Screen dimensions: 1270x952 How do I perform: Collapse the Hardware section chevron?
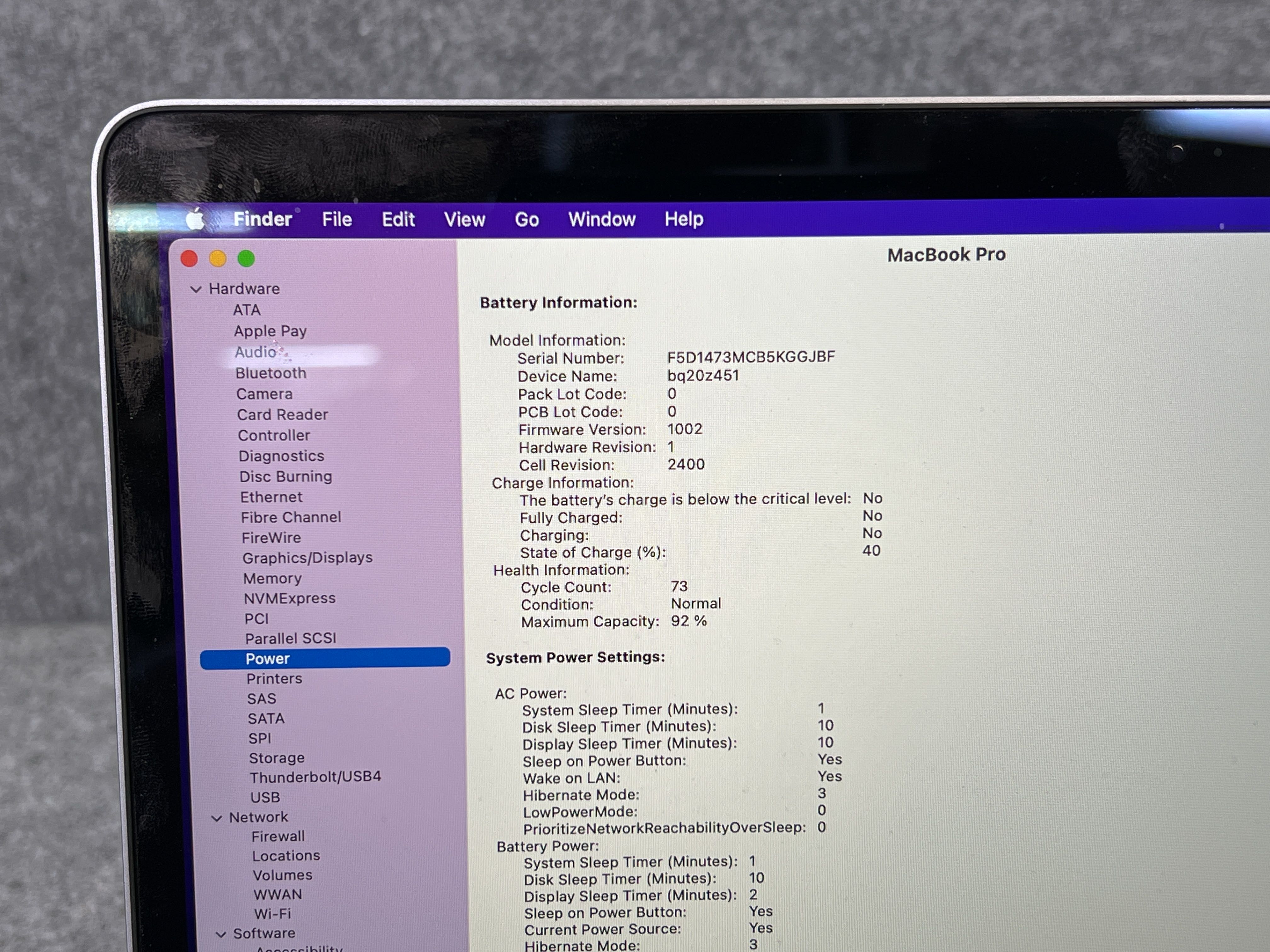[196, 289]
